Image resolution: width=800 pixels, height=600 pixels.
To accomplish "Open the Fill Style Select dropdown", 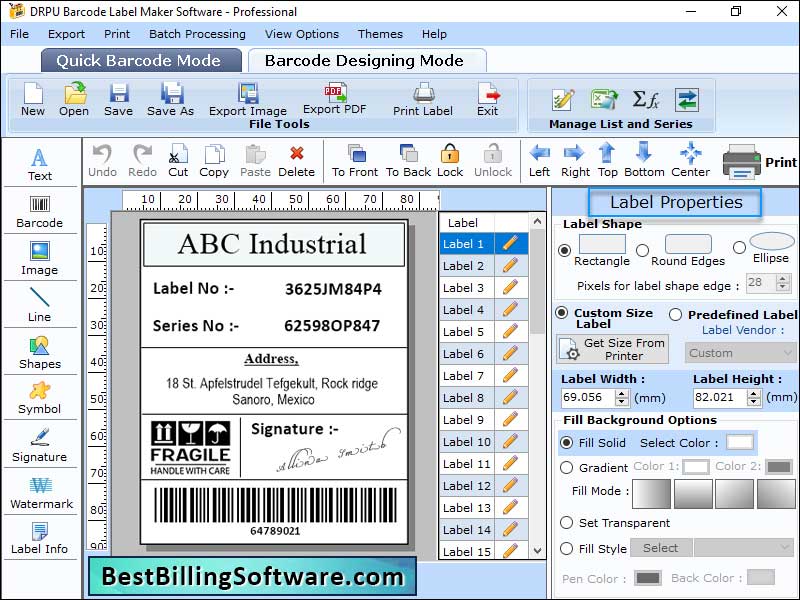I will 661,547.
